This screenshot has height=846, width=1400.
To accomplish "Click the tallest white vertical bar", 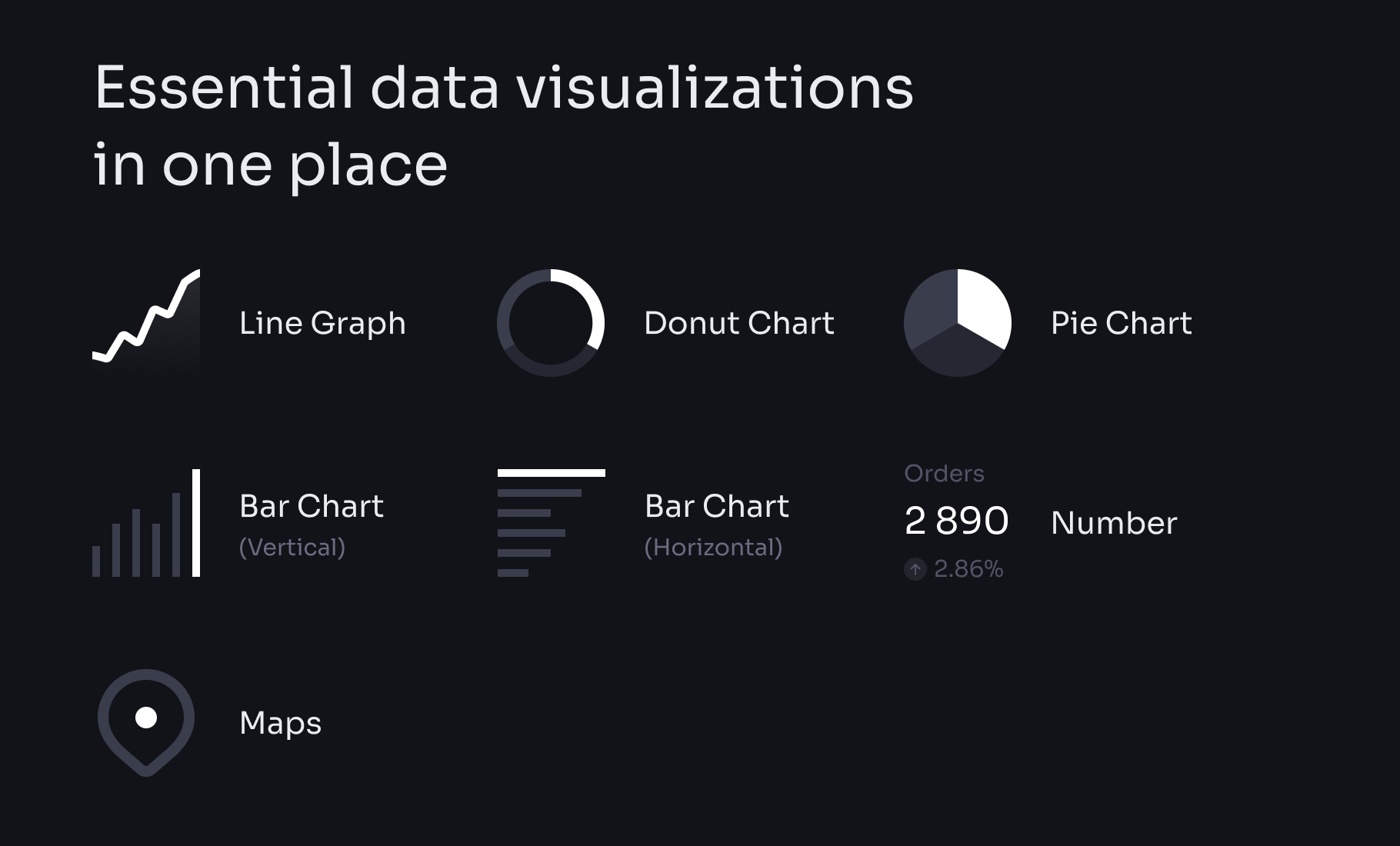I will tap(196, 523).
